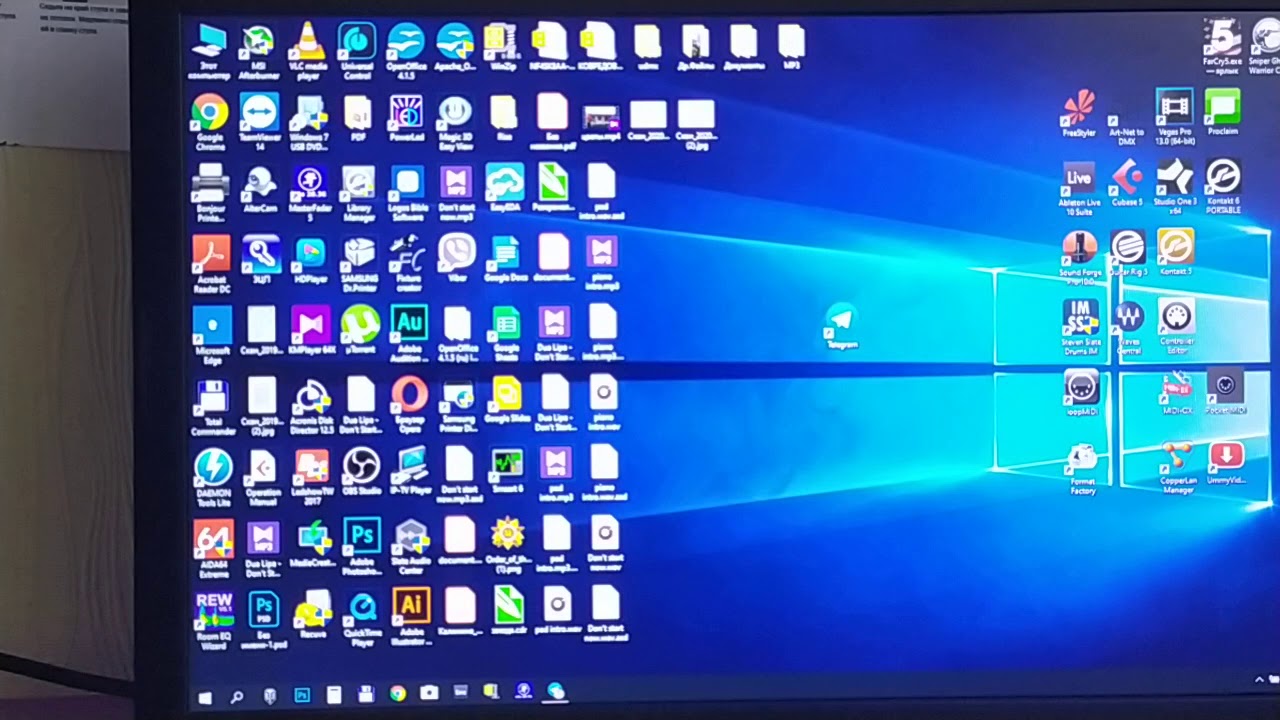Select the MasterFader 5 desktop icon

coord(309,192)
